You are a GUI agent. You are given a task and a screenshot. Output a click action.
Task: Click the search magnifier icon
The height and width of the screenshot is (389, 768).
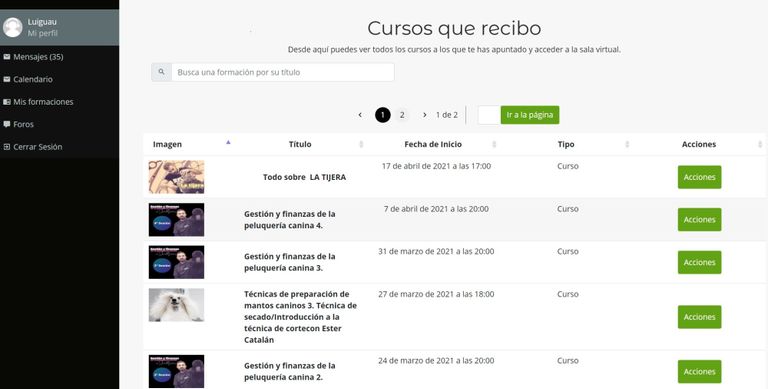coord(162,72)
